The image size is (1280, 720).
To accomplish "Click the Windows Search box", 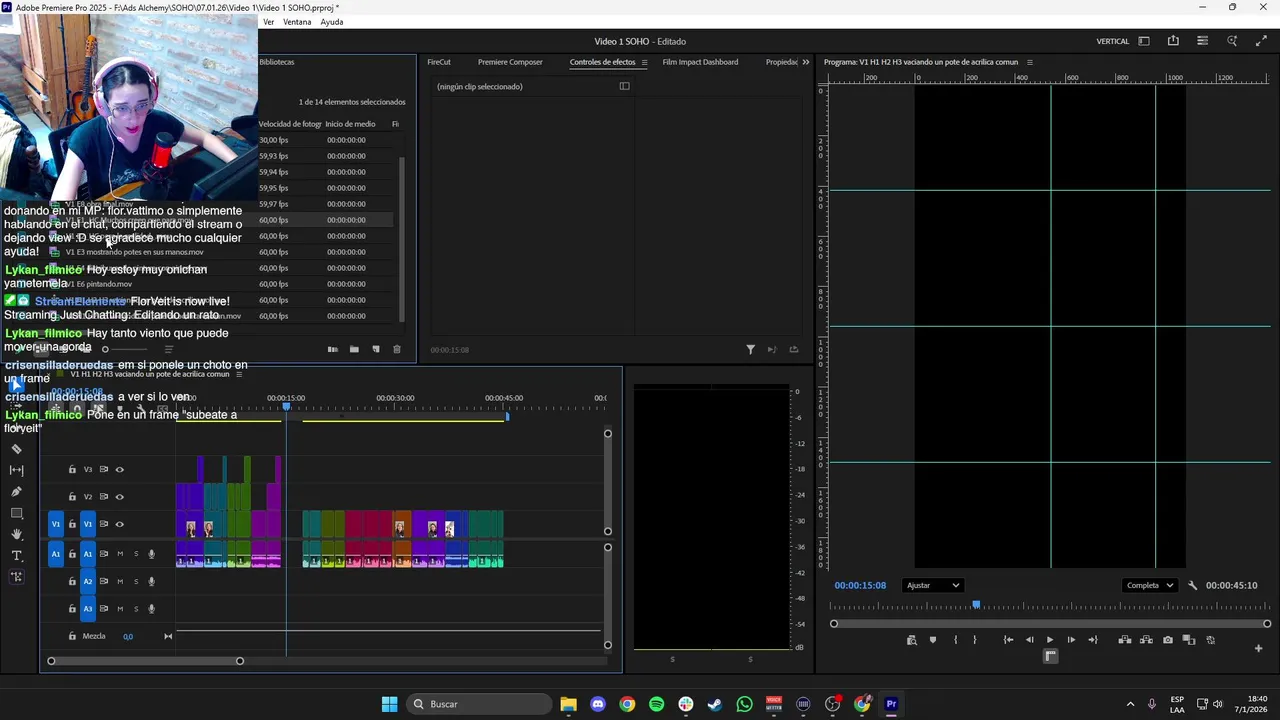I will pyautogui.click(x=479, y=704).
